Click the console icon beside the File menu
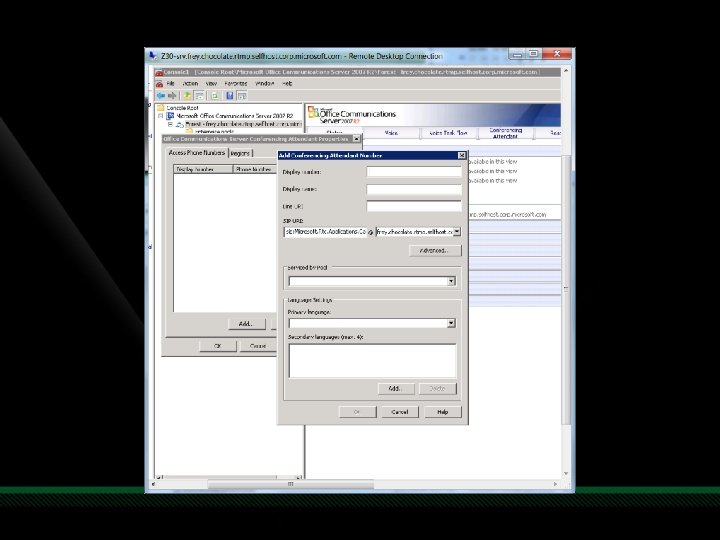 (159, 84)
